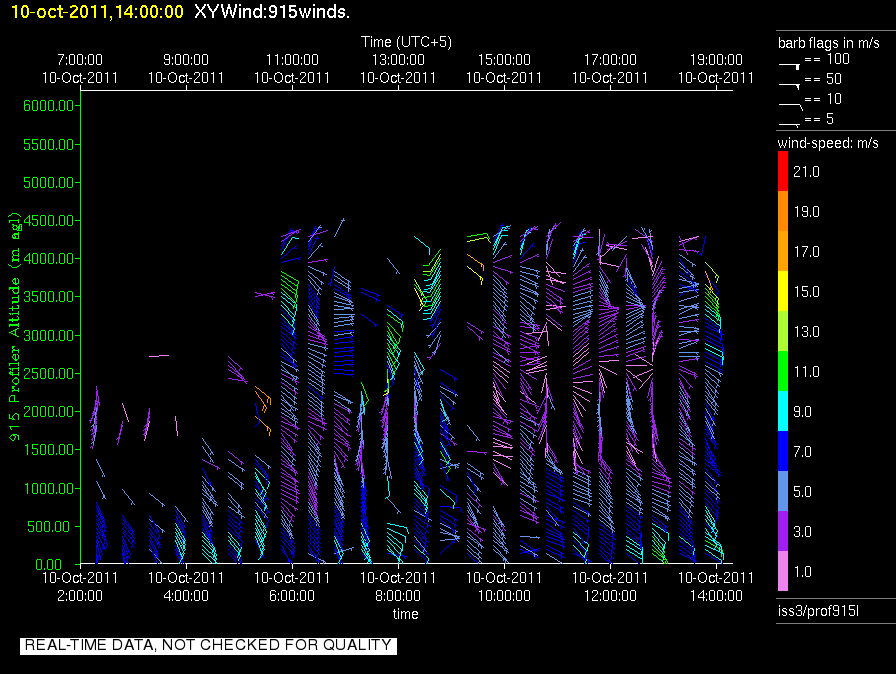Click the 1500.00 altitude label
The image size is (896, 674).
pos(49,450)
